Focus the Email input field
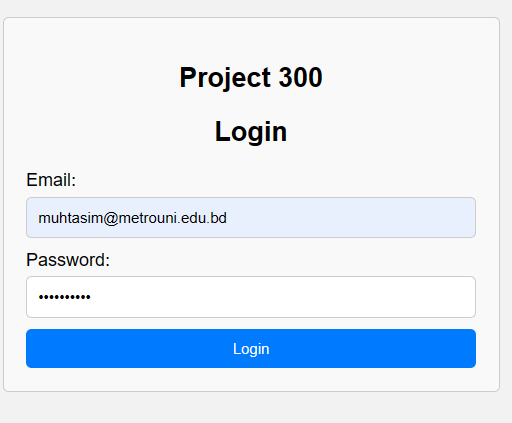Screen dimensions: 512x423 [251, 217]
